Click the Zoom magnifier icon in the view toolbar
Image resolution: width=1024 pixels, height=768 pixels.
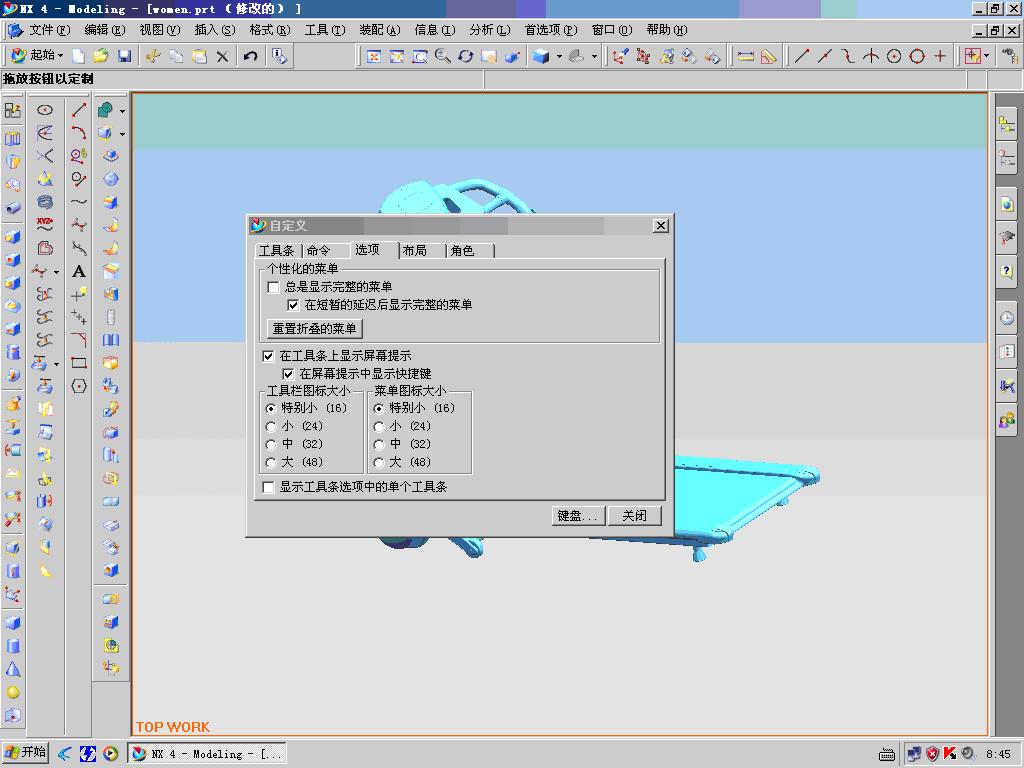point(443,55)
